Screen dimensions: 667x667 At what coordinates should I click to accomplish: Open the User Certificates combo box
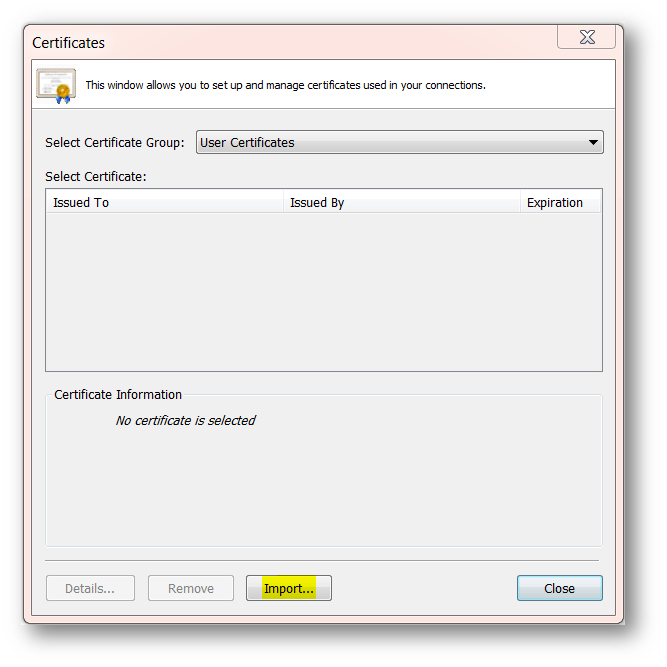tap(390, 143)
